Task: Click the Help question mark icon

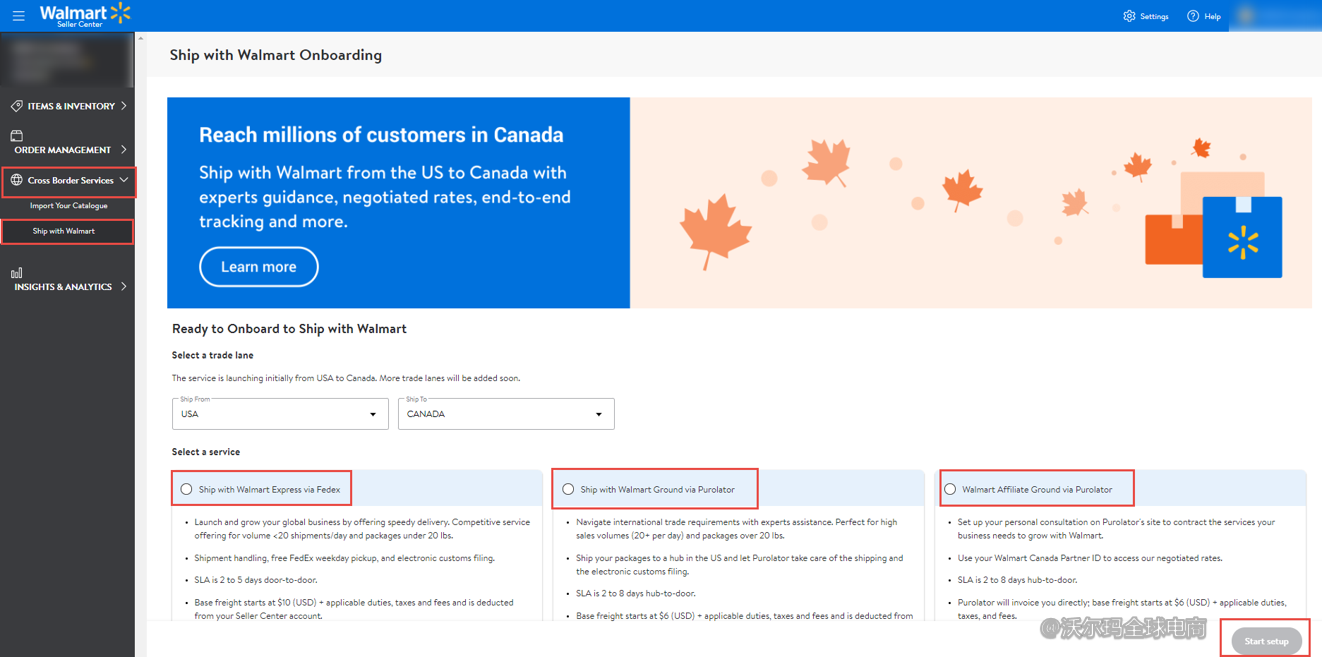Action: point(1193,16)
